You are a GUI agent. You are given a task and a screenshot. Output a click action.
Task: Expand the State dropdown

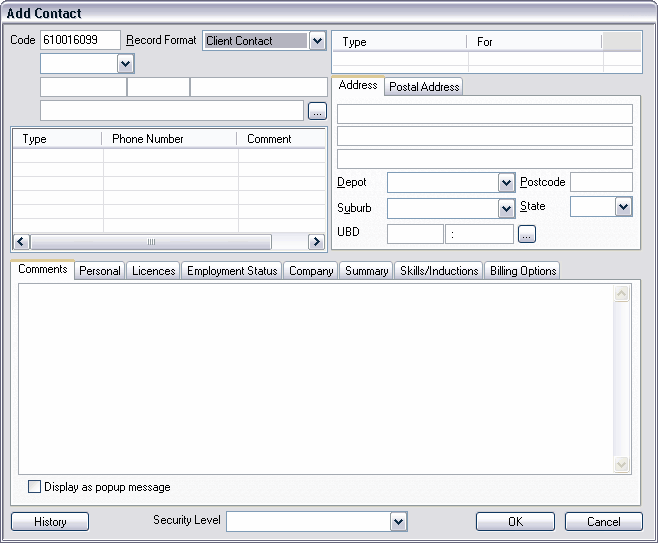624,207
